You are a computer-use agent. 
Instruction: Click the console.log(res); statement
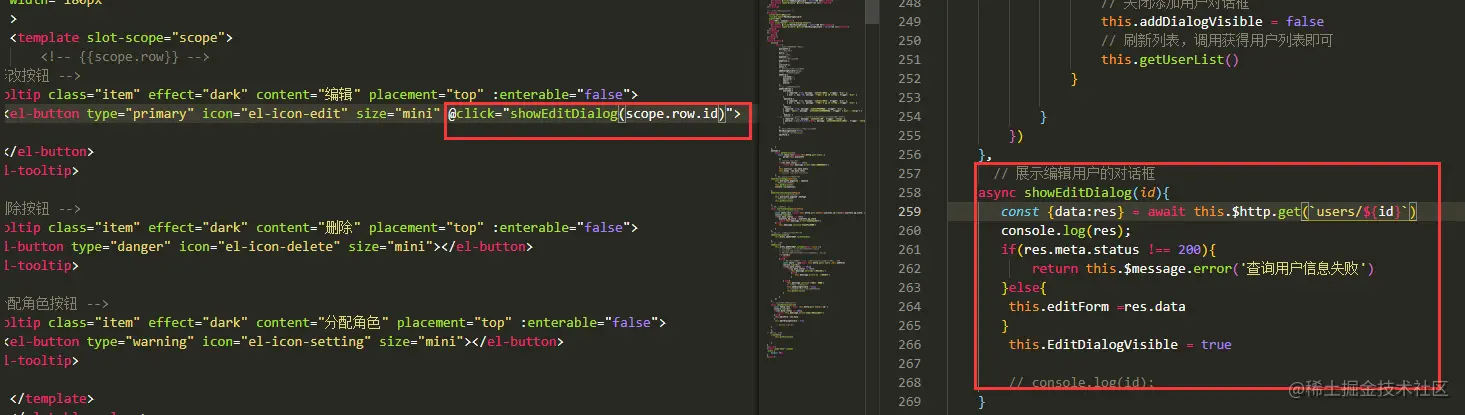[x=1068, y=231]
